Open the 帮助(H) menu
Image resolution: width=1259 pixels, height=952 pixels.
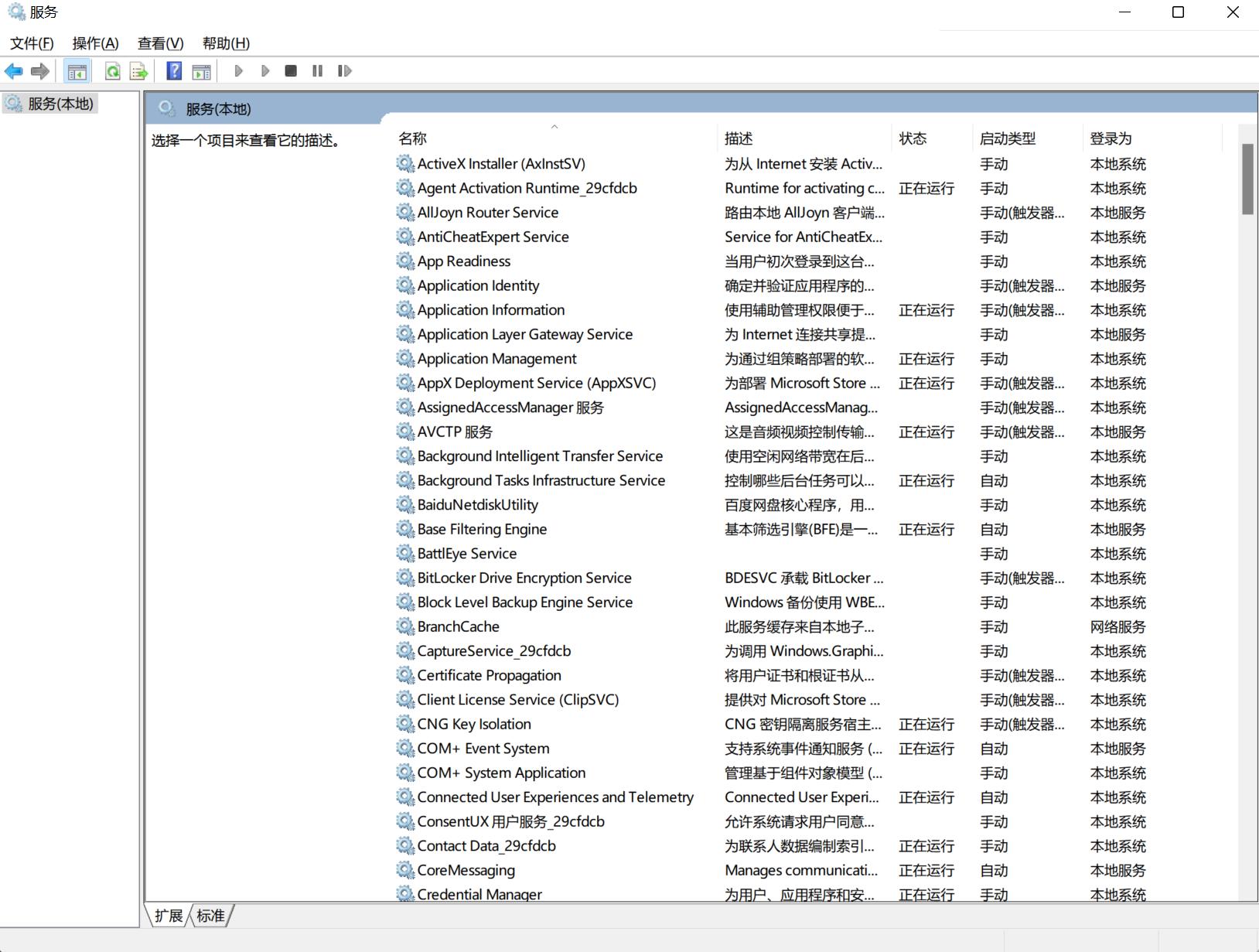pos(226,43)
